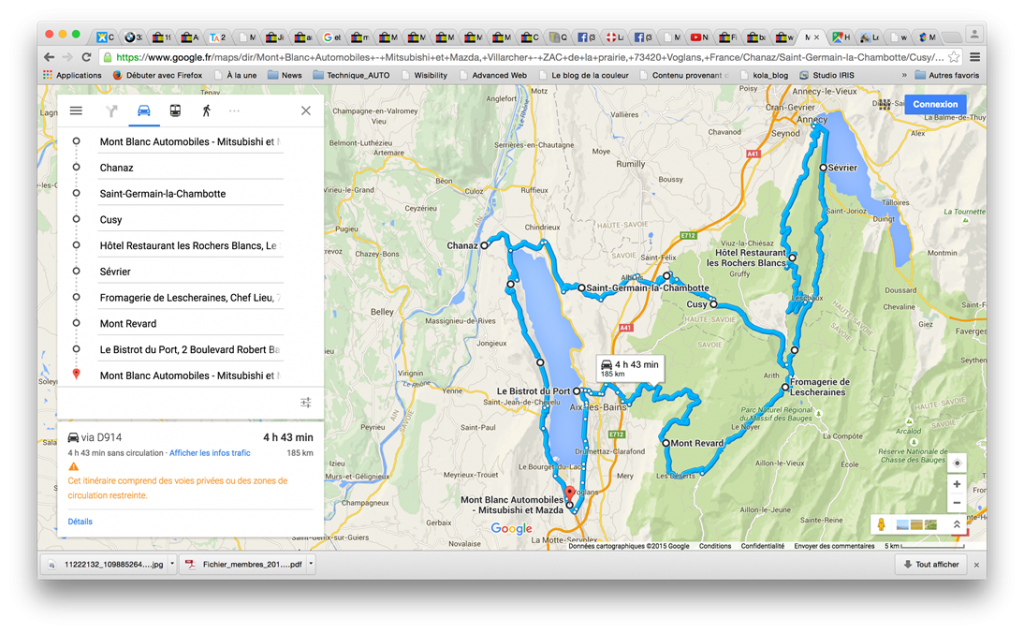Screen dimensions: 1024x633
Task: Open the Détails link
Action: tap(80, 521)
